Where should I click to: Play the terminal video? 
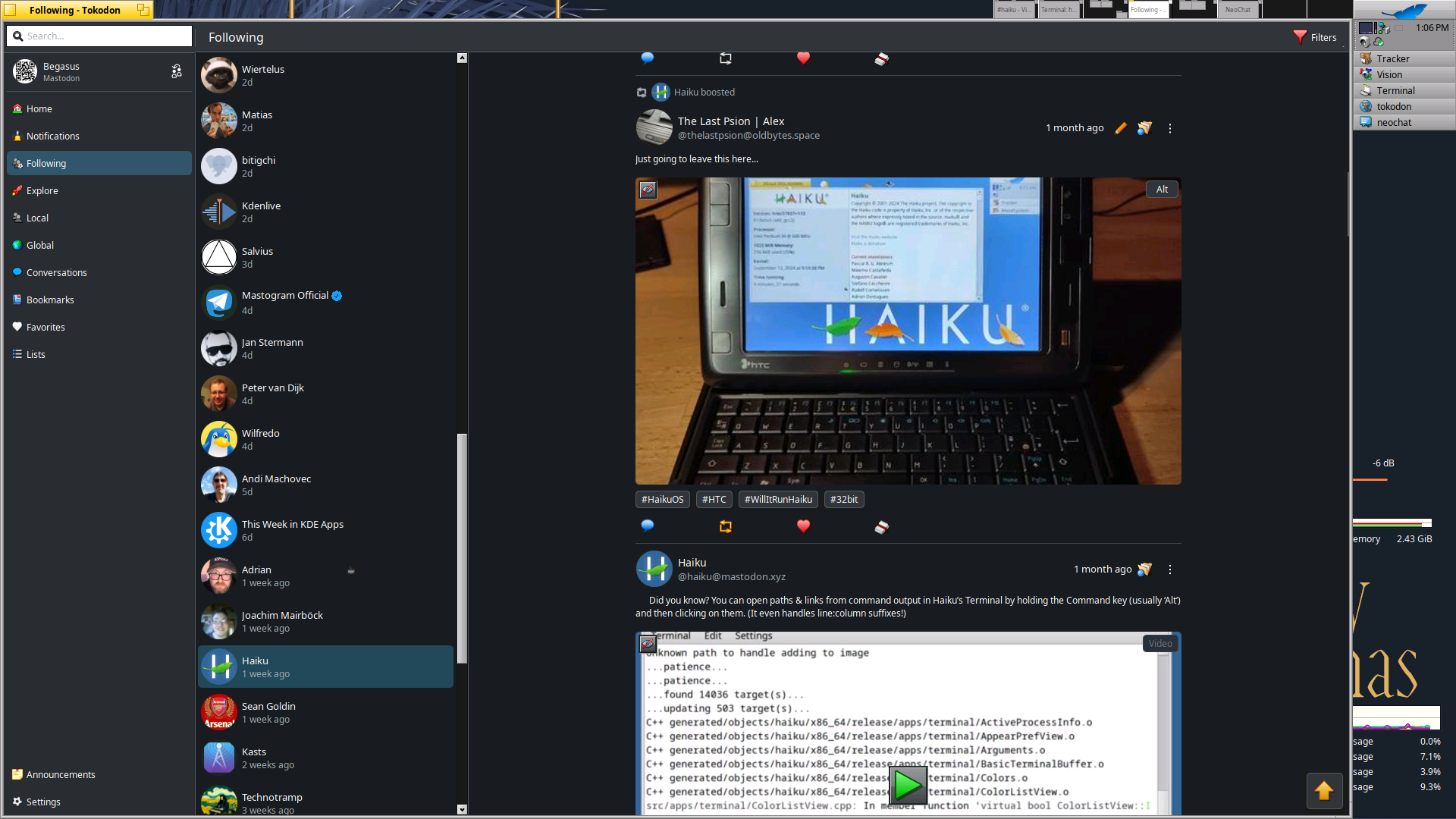click(908, 786)
